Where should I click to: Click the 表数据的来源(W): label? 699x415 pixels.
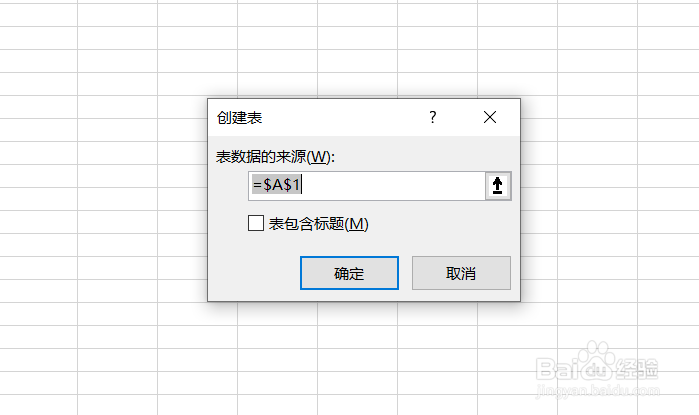[x=275, y=157]
